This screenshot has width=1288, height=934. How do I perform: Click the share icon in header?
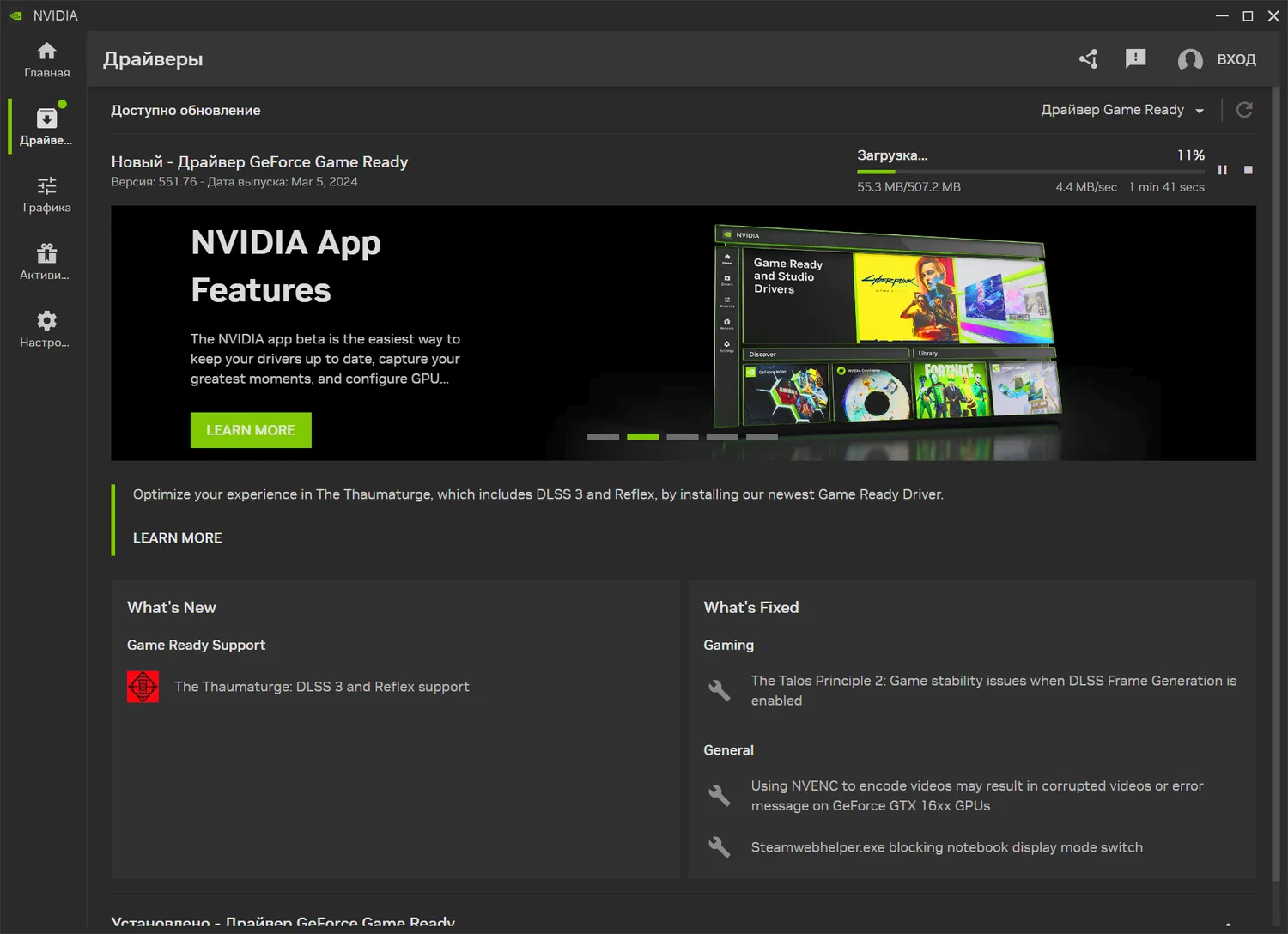(1089, 58)
